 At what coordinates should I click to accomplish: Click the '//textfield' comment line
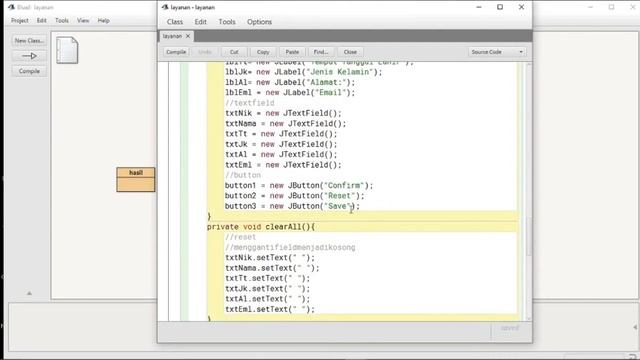click(250, 103)
